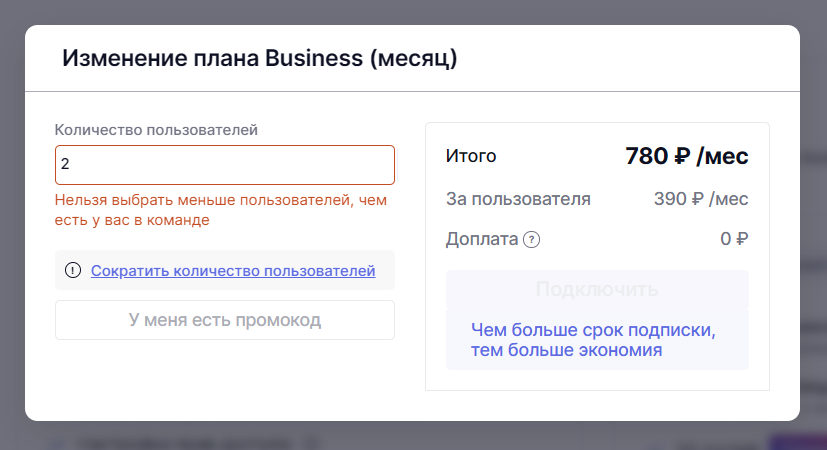The width and height of the screenshot is (827, 450).
Task: Click the Изменение плана Business (месяц) title
Action: click(259, 58)
